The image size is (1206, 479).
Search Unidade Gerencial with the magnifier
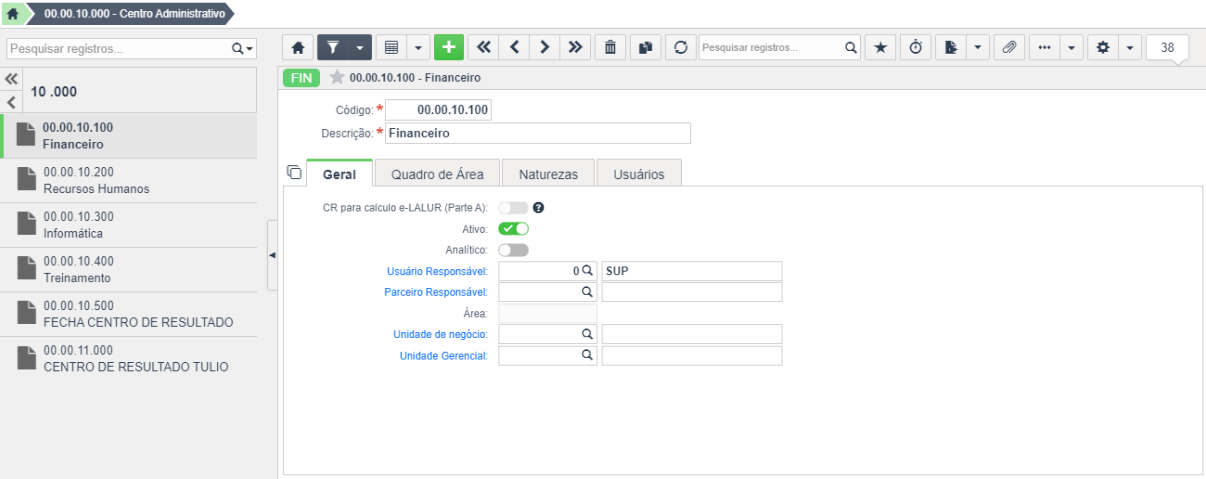pyautogui.click(x=589, y=355)
